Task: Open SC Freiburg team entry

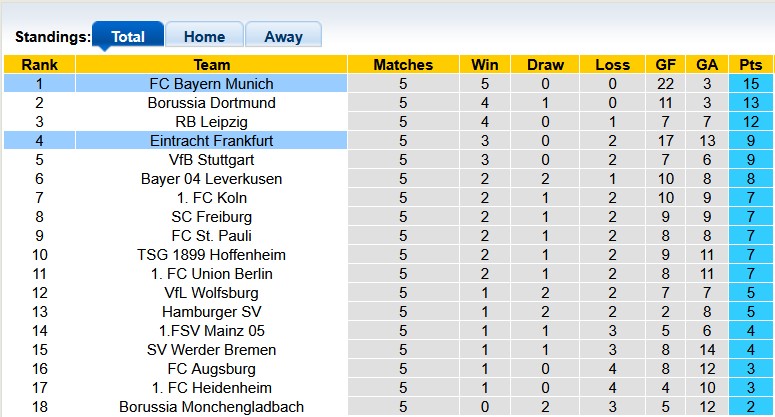Action: (x=211, y=217)
